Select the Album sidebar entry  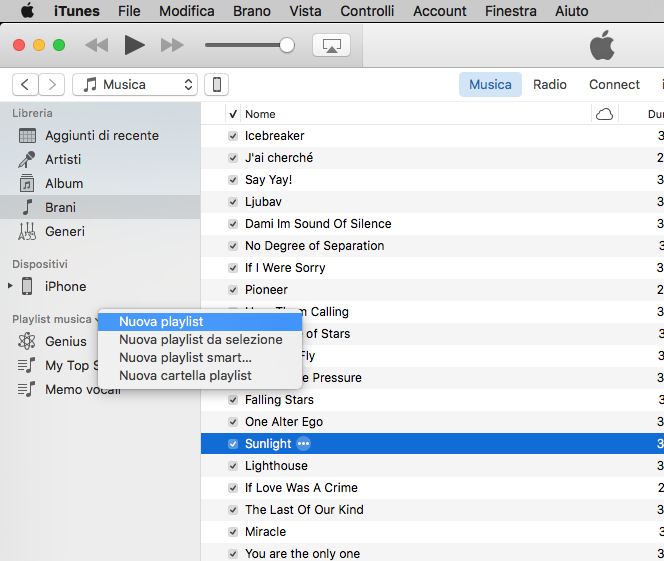point(100,183)
